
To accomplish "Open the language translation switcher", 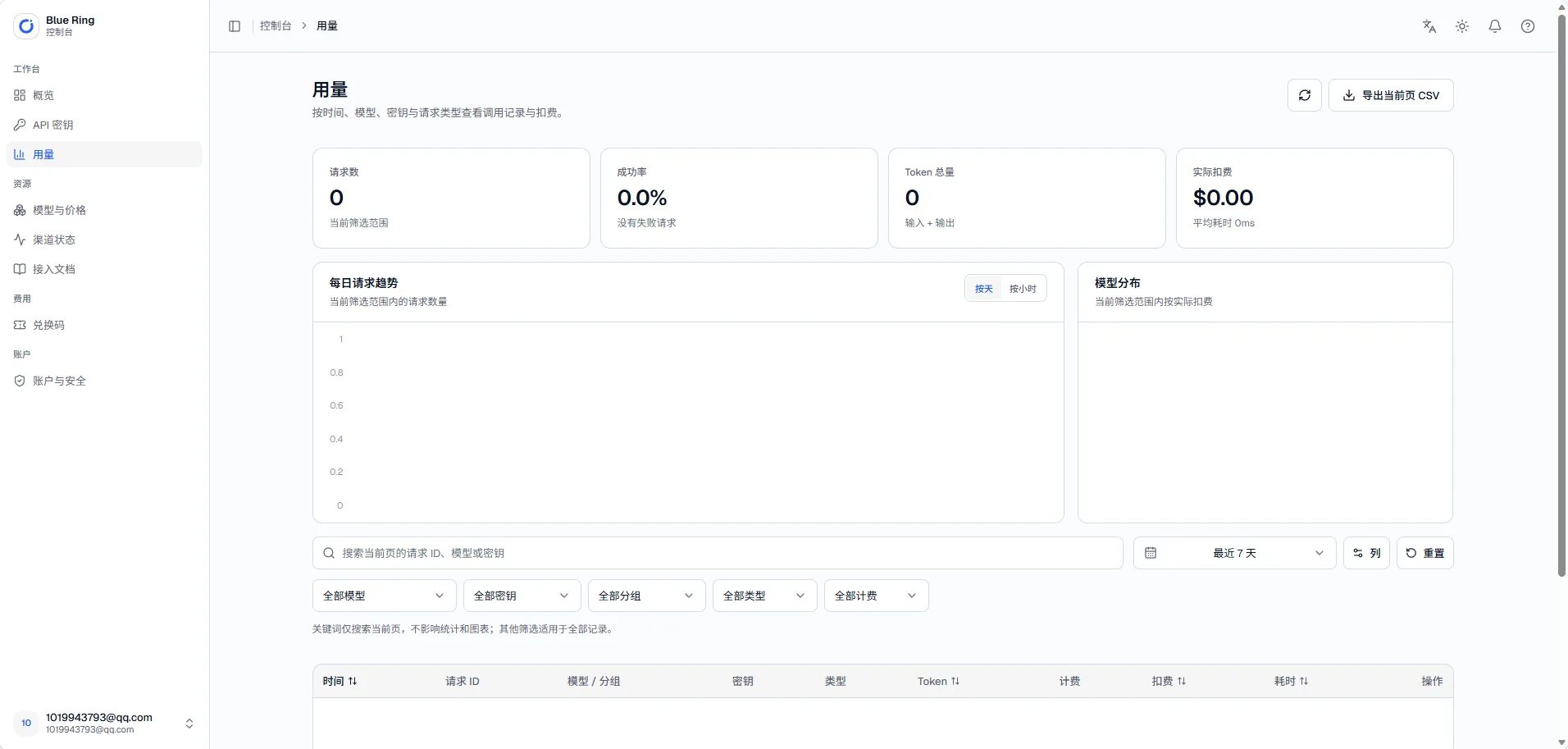I will 1429,26.
